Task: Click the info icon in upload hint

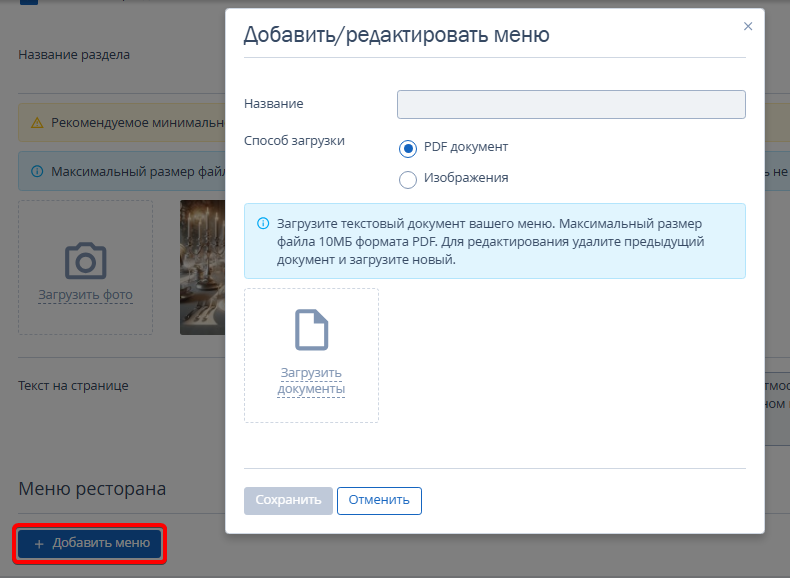Action: click(263, 223)
